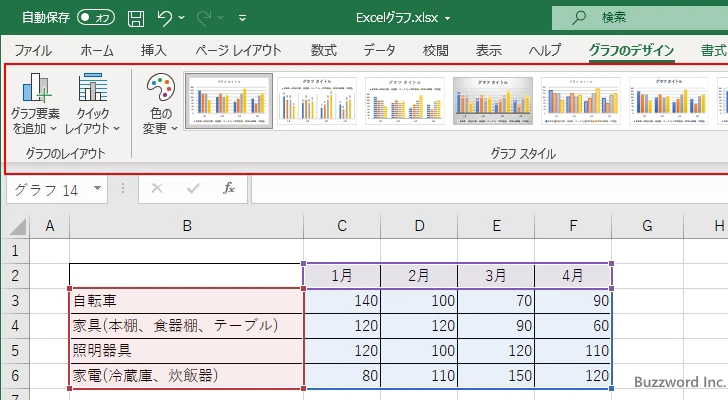This screenshot has height=400, width=728.
Task: Switch to the ホーム tab
Action: point(97,50)
